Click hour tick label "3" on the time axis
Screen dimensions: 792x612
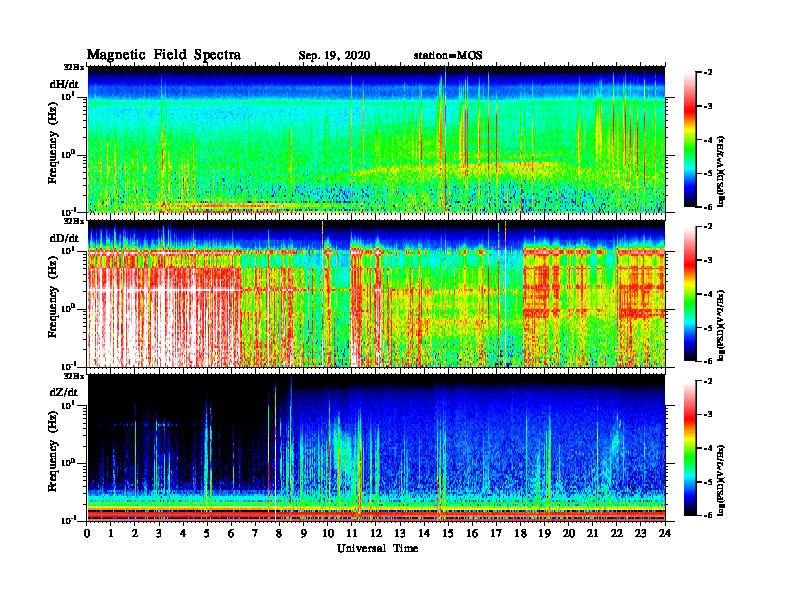coord(159,534)
